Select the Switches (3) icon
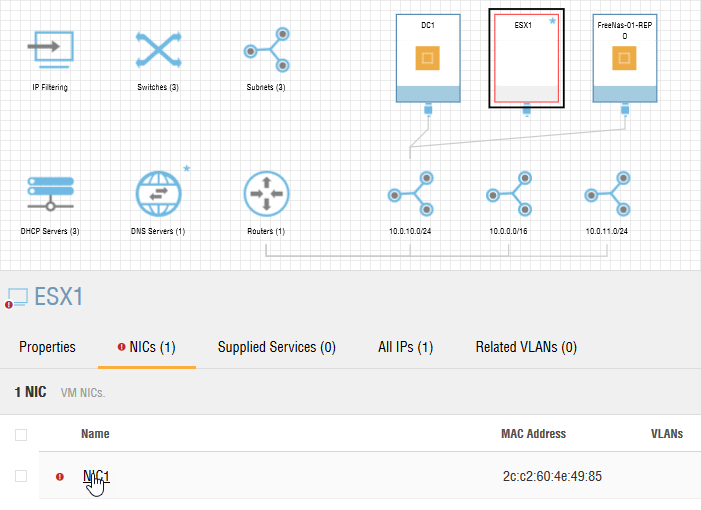The height and width of the screenshot is (510, 701). click(158, 50)
